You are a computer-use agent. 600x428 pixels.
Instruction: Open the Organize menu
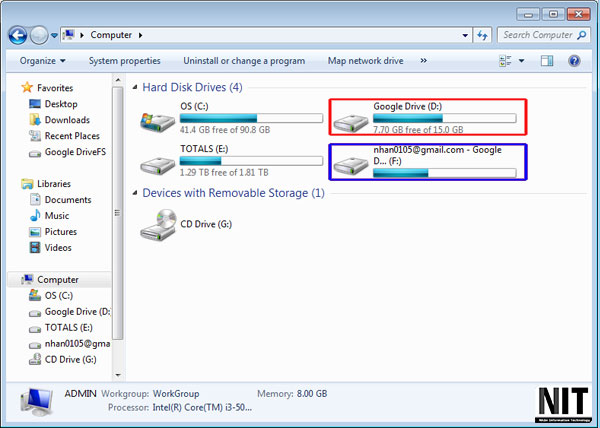(42, 61)
